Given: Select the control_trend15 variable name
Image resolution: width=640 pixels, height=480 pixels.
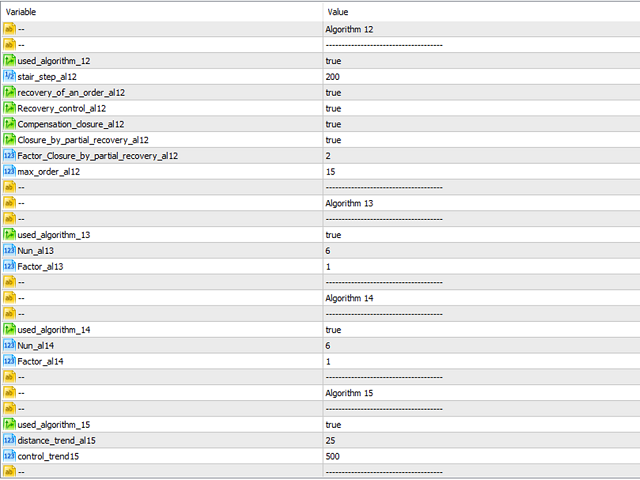Looking at the screenshot, I should tap(48, 456).
